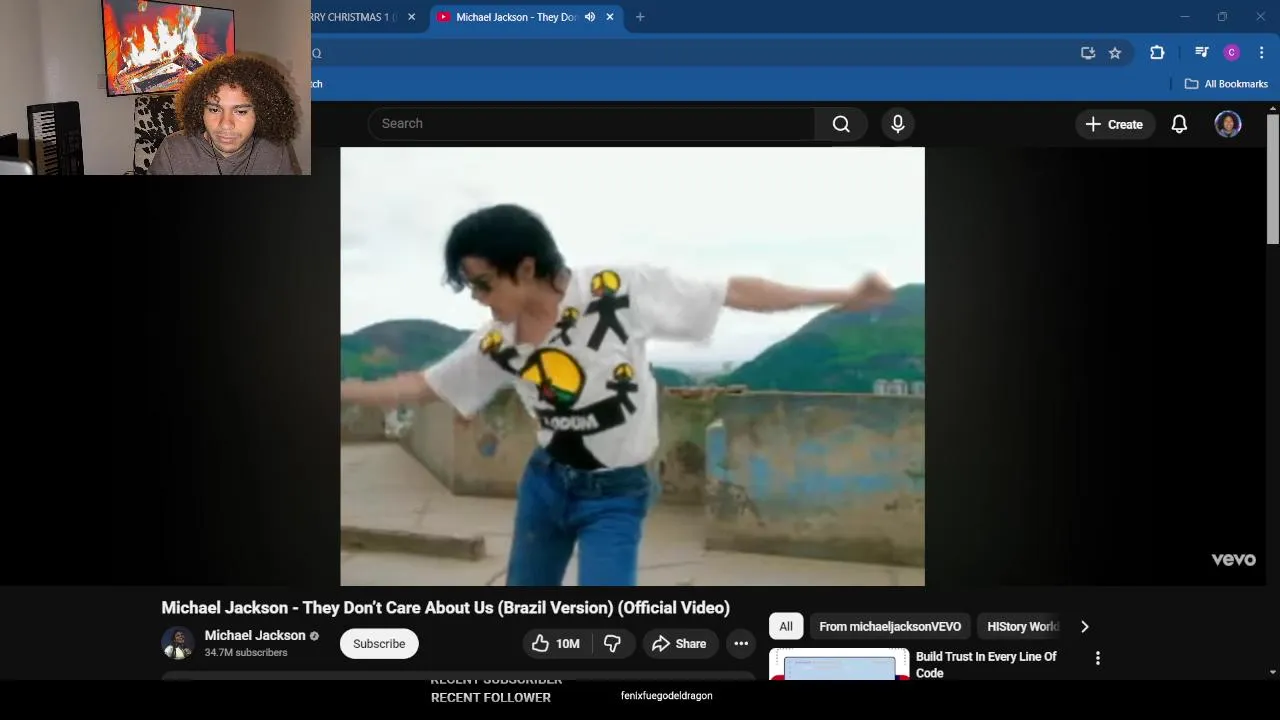Show next filter chips with arrow

tap(1084, 627)
